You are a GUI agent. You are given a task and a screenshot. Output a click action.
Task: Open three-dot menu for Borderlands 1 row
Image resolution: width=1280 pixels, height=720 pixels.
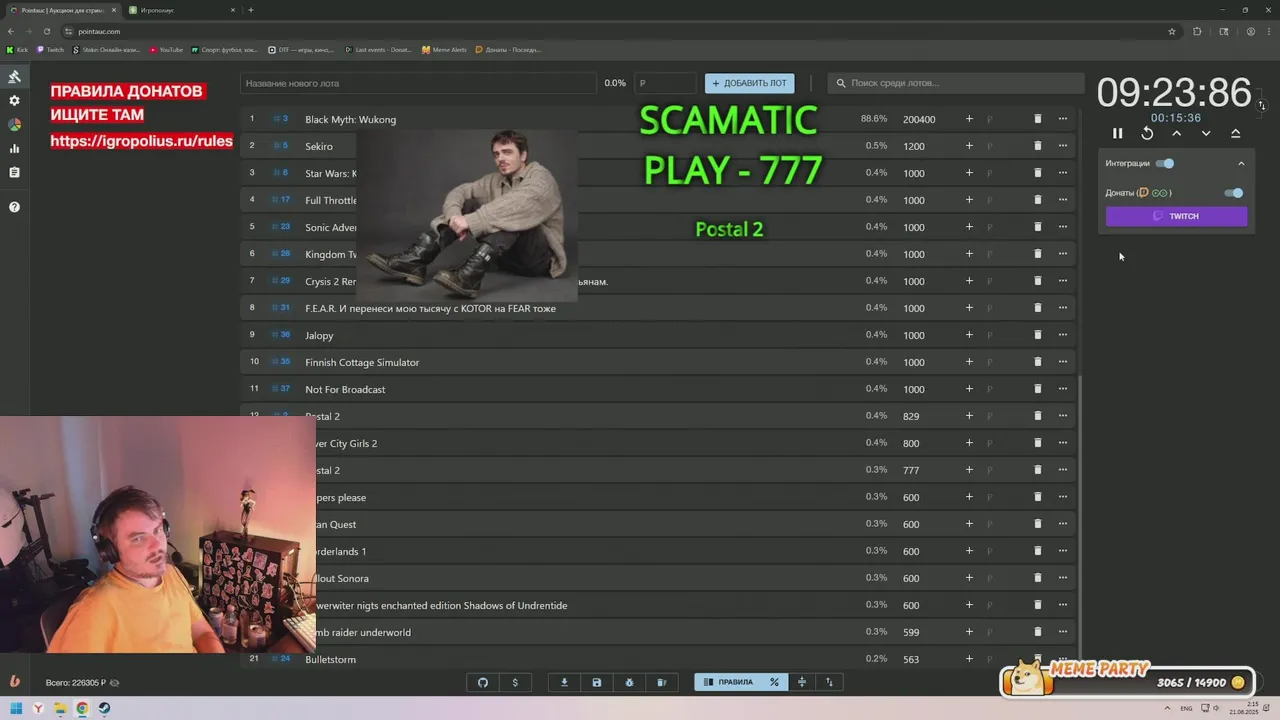[1063, 551]
